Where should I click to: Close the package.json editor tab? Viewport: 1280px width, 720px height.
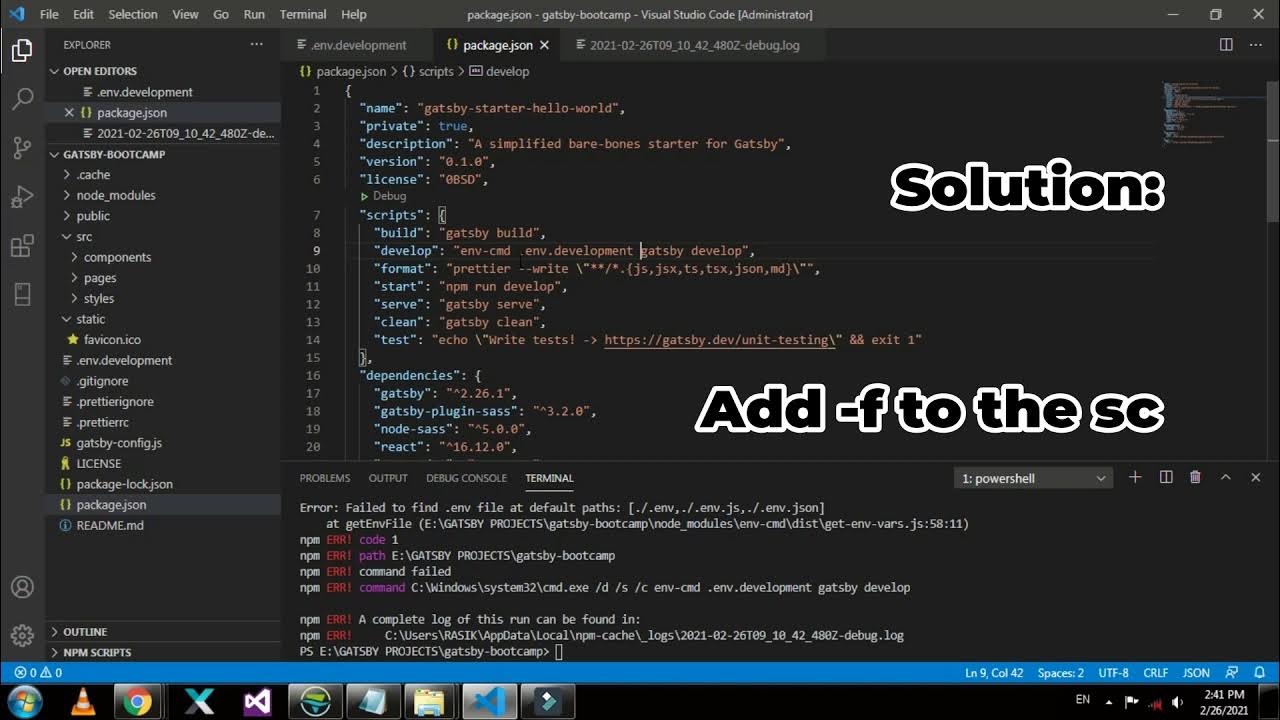[545, 45]
